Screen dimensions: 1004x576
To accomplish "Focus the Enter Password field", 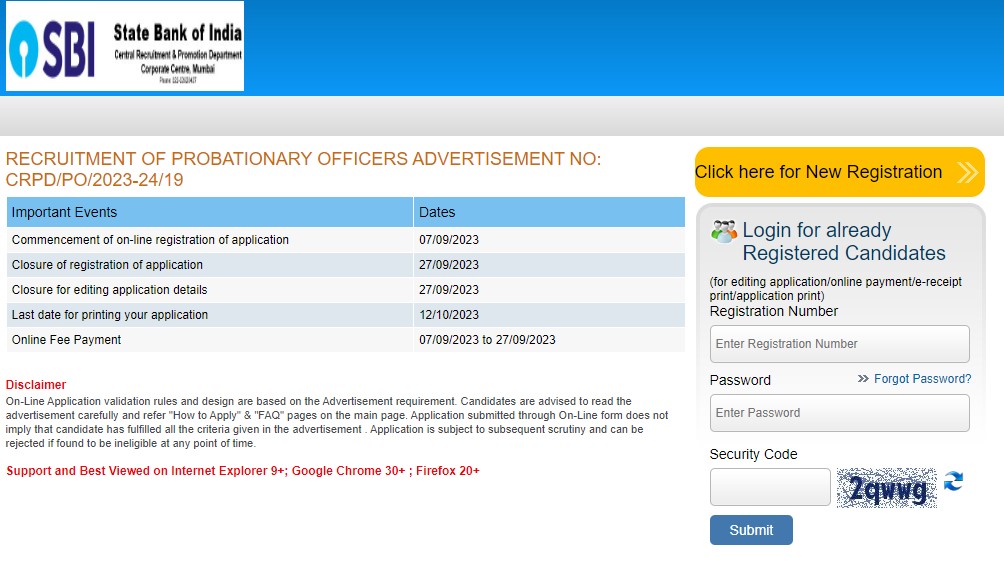I will click(839, 413).
